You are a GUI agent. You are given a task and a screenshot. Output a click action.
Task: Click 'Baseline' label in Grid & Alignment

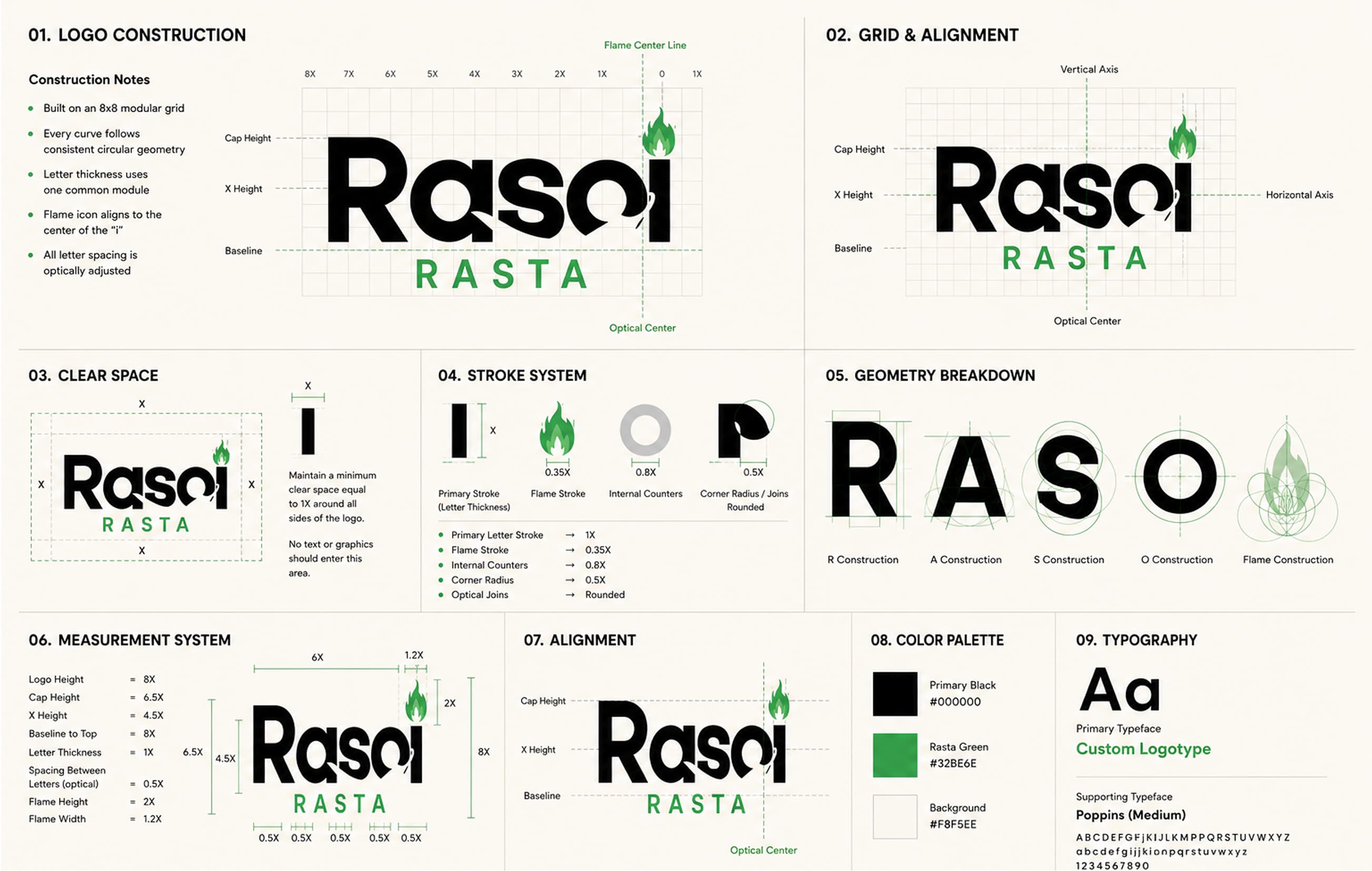pos(853,248)
